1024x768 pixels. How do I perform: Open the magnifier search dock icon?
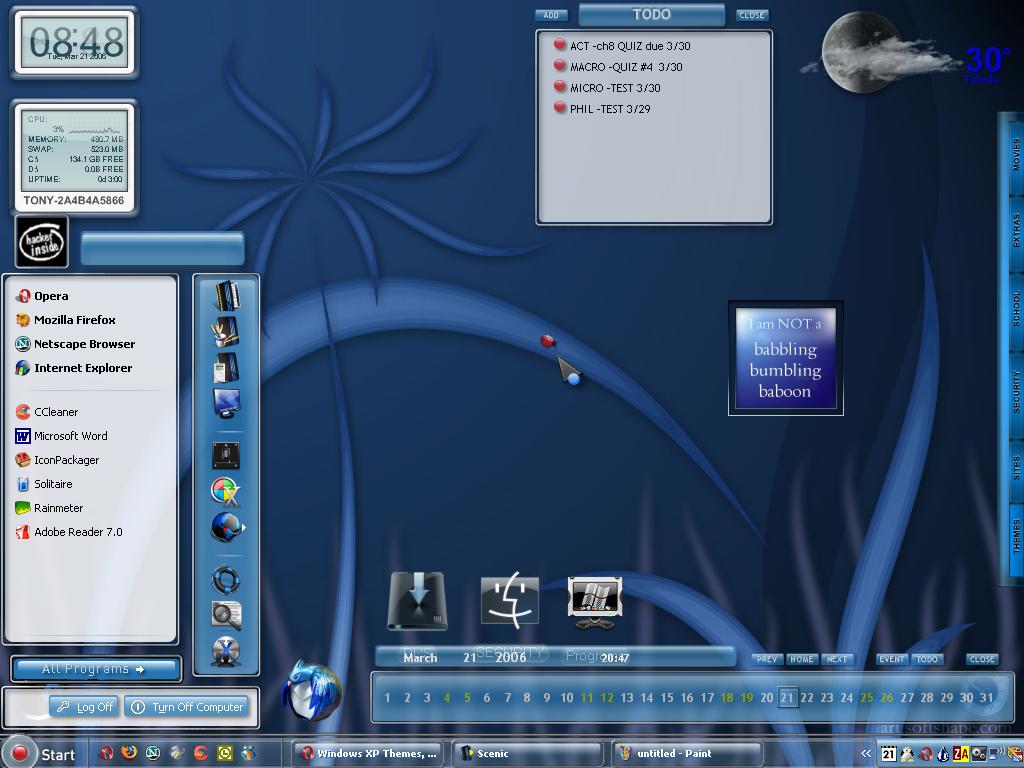point(226,615)
